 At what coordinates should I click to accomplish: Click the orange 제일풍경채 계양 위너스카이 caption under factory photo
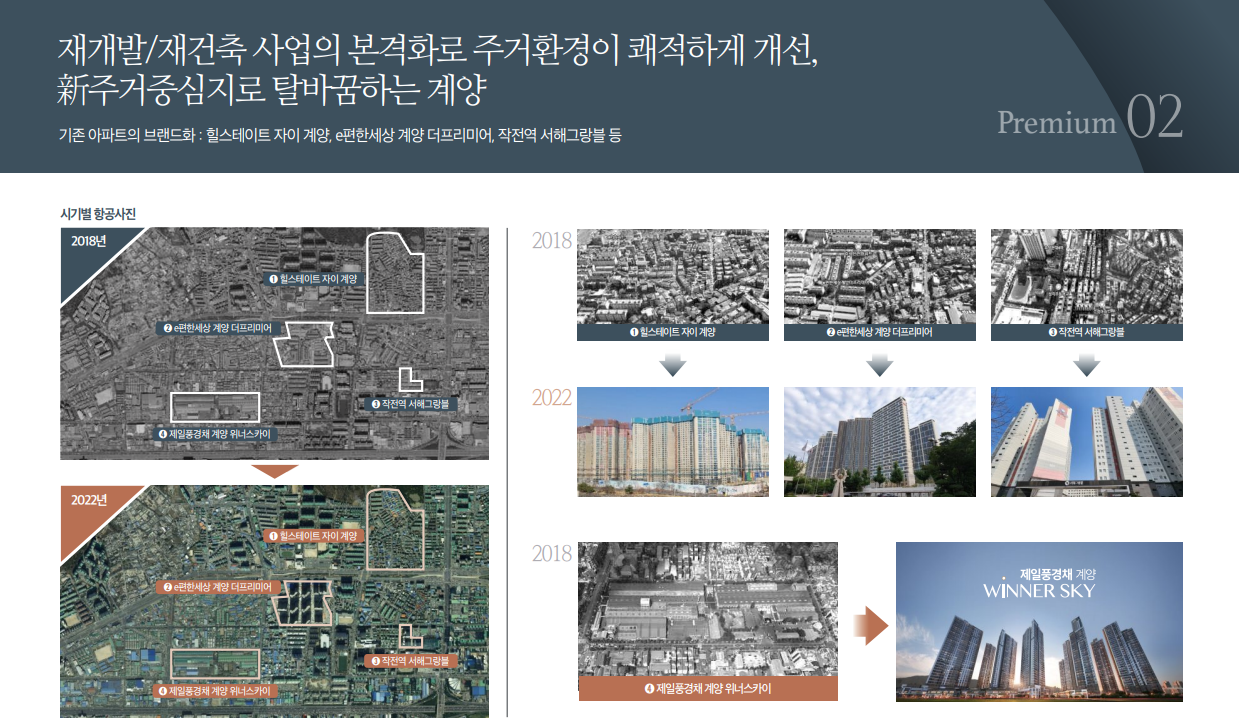click(x=708, y=689)
